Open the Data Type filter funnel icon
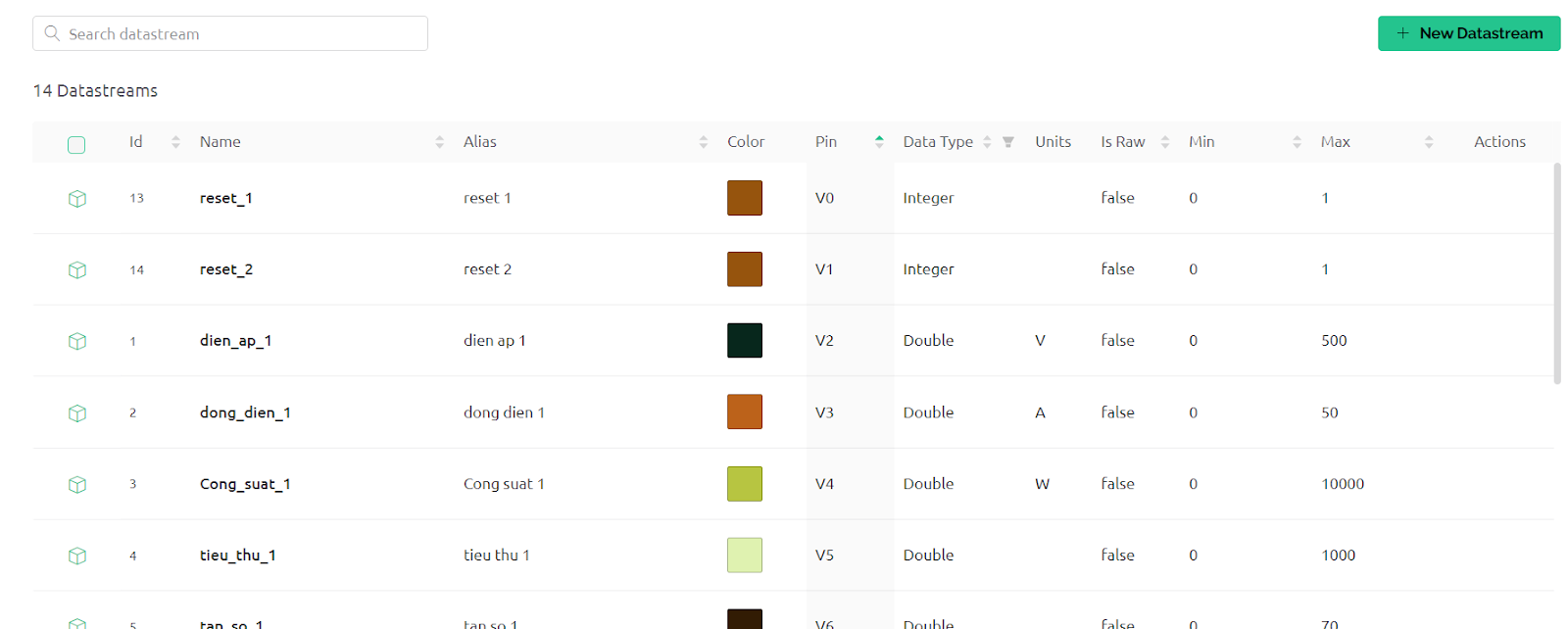This screenshot has height=629, width=1568. pyautogui.click(x=1007, y=142)
